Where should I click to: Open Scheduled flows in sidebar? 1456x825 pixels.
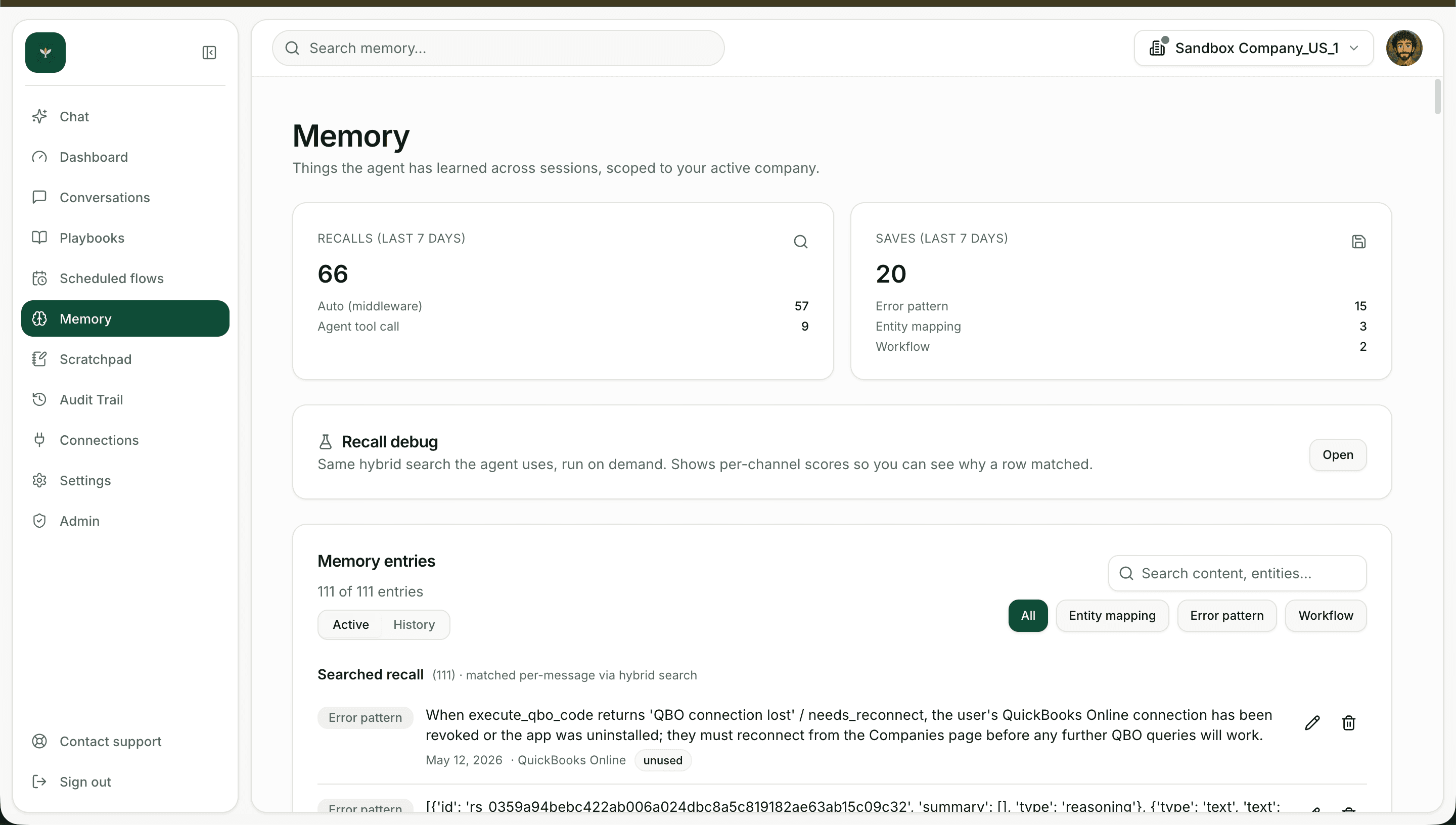point(125,278)
